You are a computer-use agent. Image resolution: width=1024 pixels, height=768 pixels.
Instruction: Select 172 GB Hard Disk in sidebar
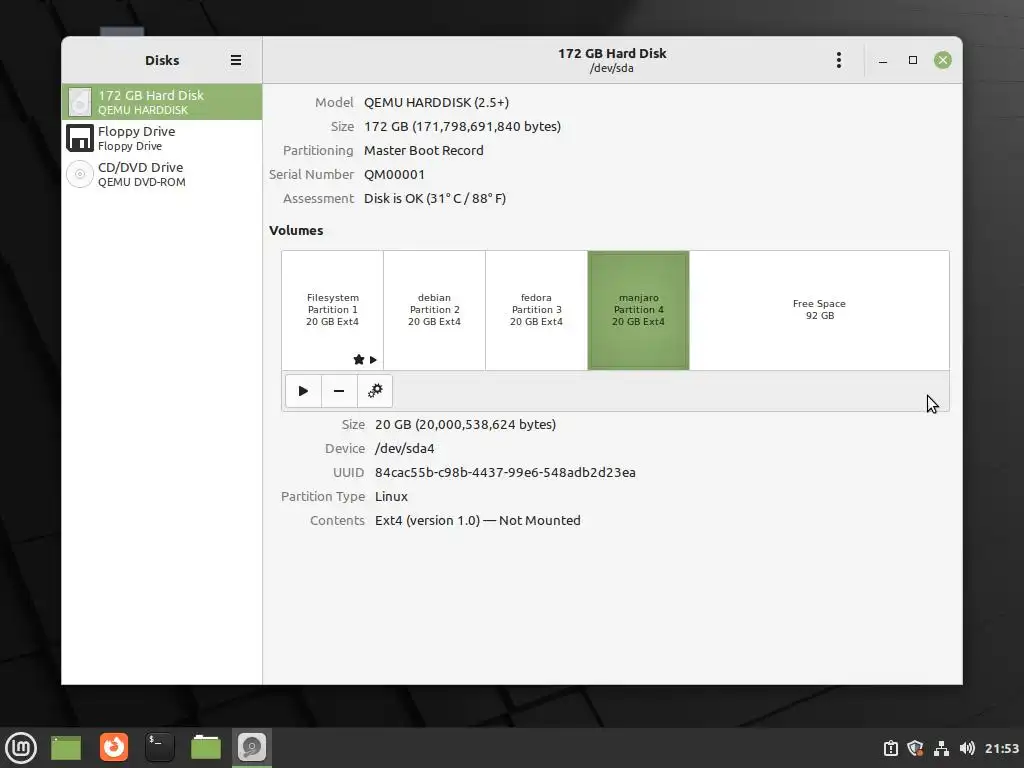162,102
